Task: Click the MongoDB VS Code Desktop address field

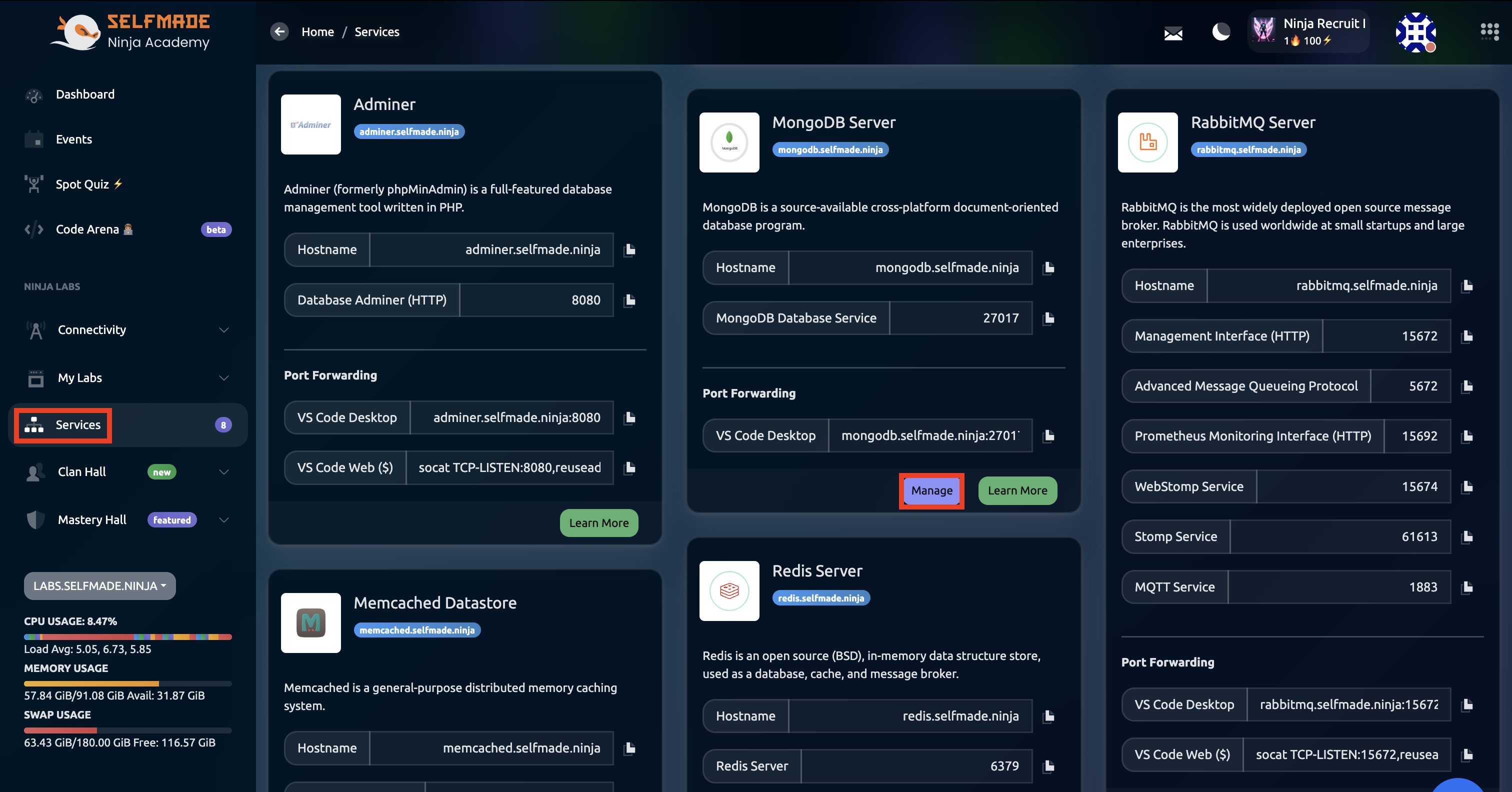Action: [x=930, y=435]
